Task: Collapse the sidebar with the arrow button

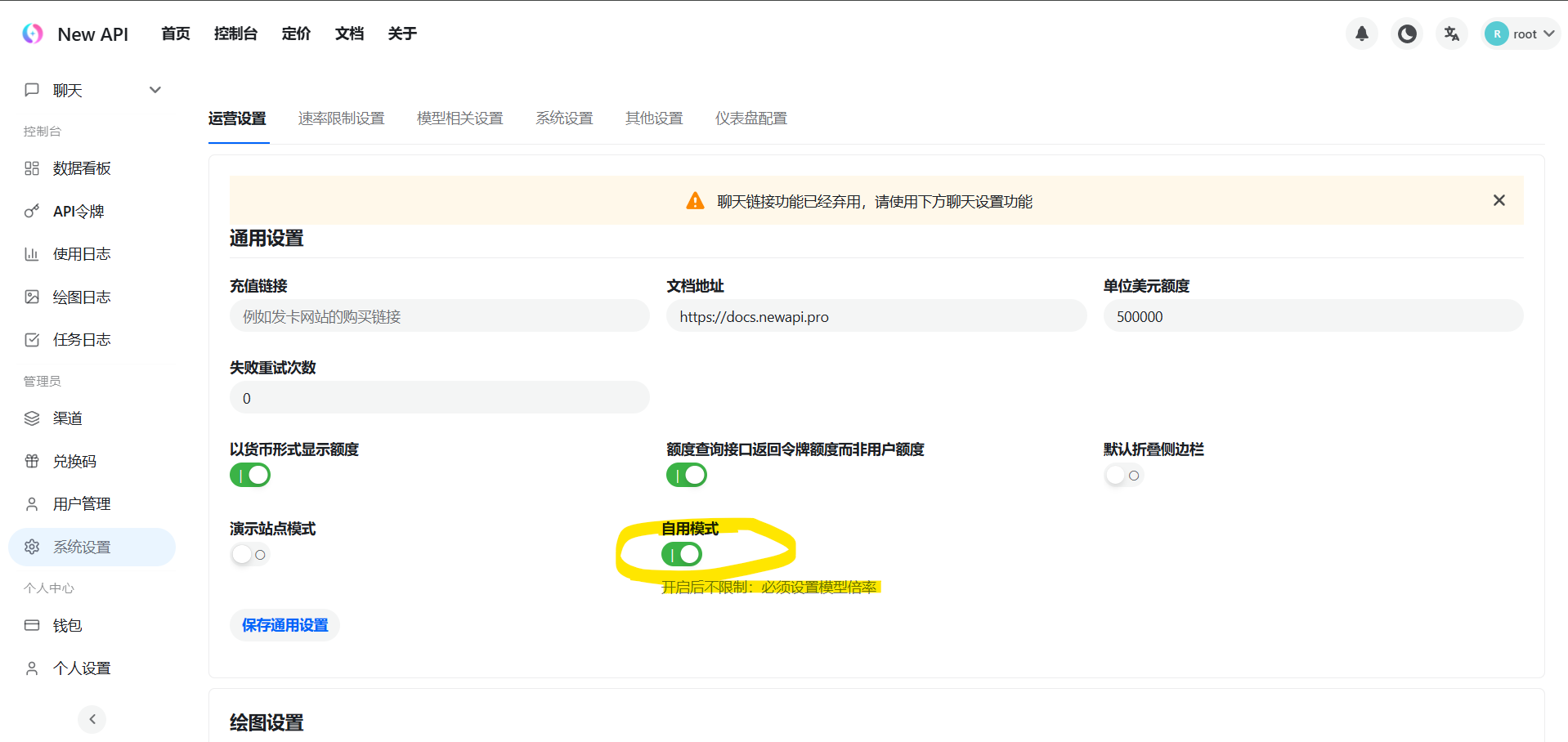Action: pos(92,719)
